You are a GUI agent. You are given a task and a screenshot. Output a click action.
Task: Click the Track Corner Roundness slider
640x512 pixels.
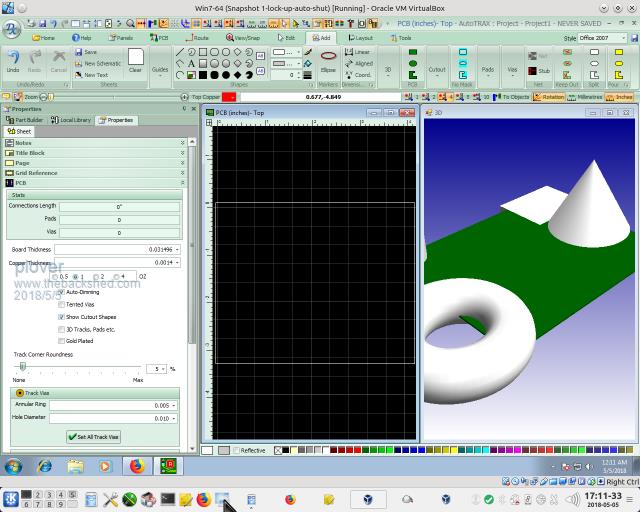(x=22, y=367)
